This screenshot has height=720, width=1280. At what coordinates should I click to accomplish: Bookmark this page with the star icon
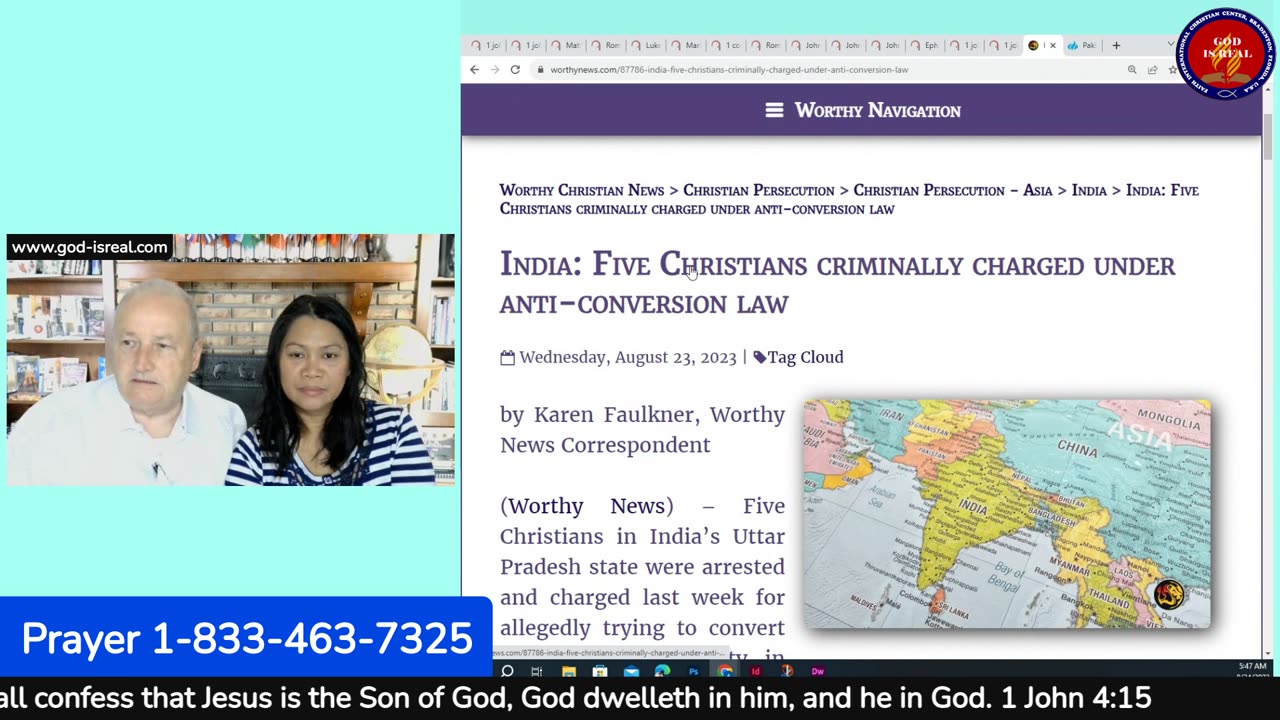(x=1172, y=70)
